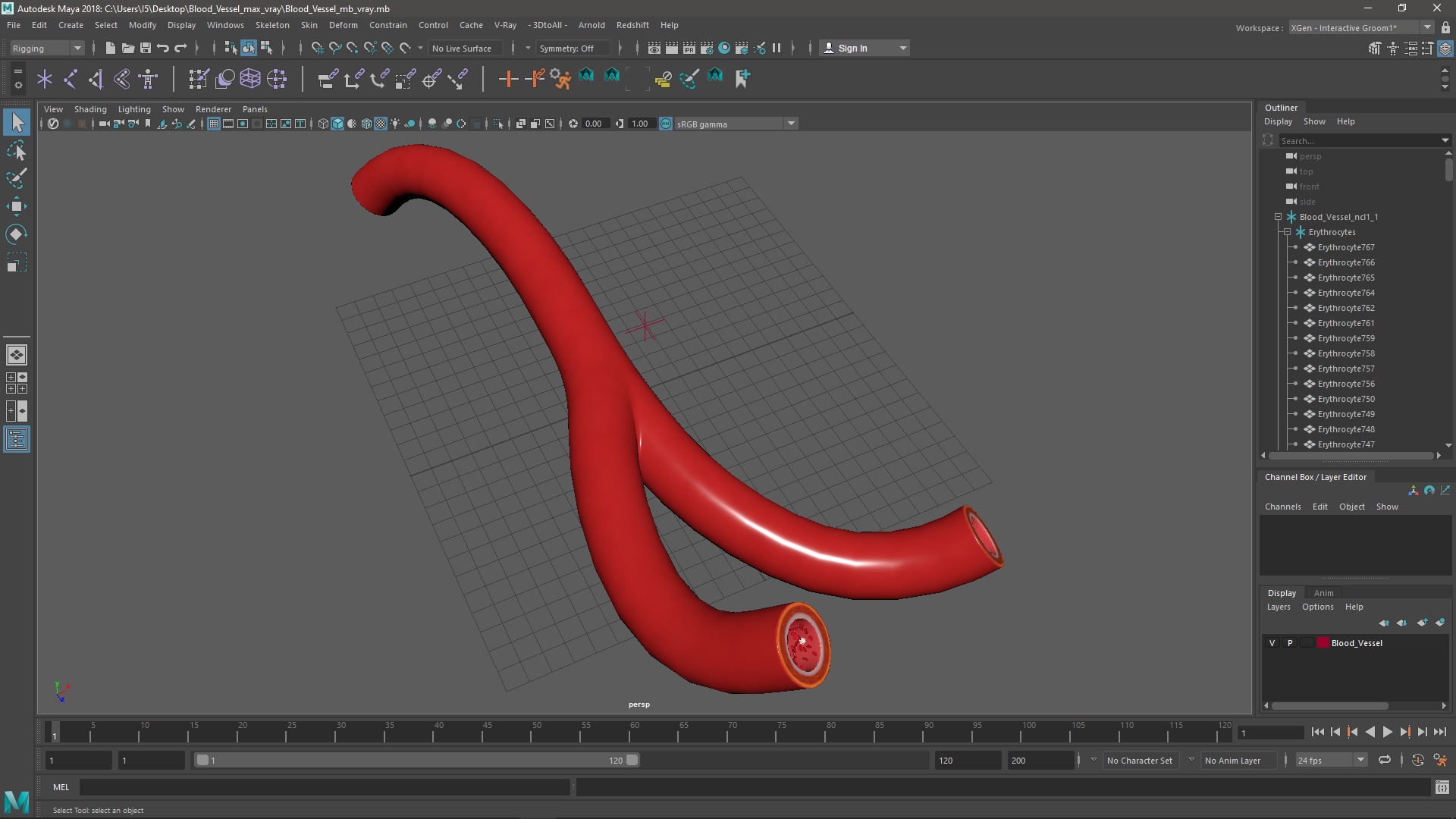Activate the Lasso select tool
Screen dimensions: 1456x819
pyautogui.click(x=17, y=150)
